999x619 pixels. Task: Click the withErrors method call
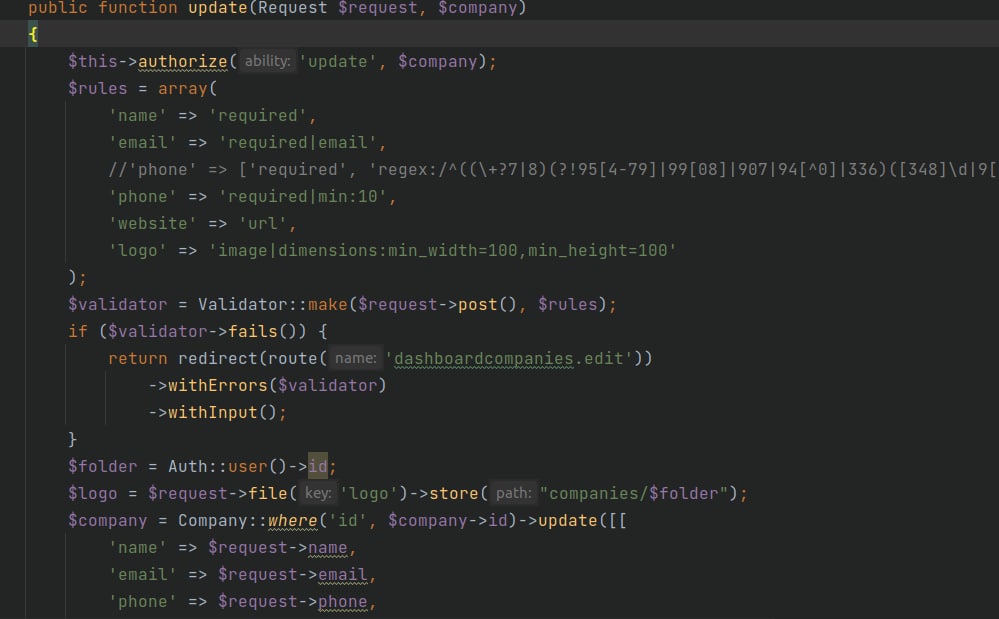click(217, 385)
